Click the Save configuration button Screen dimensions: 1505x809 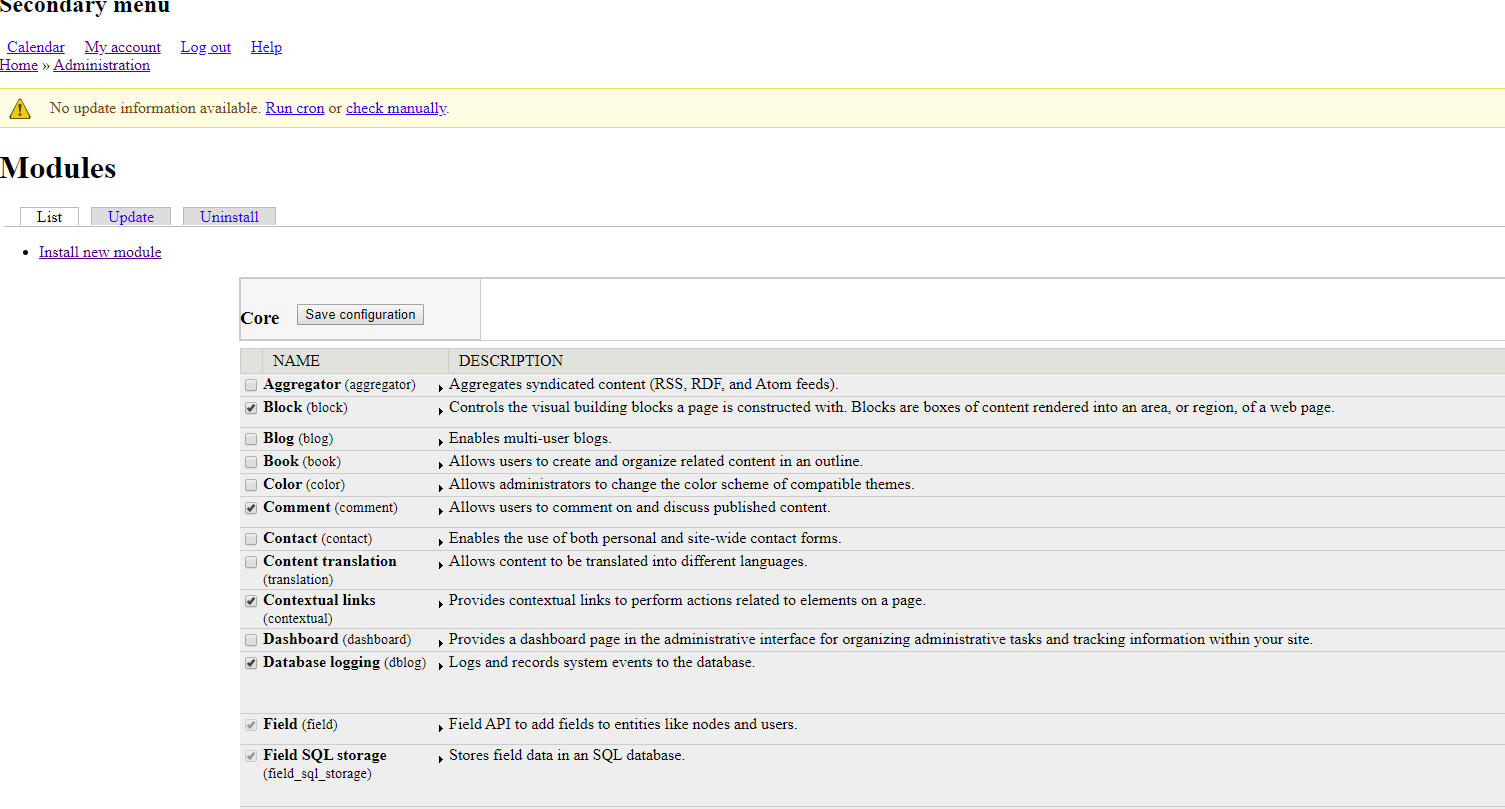click(360, 314)
